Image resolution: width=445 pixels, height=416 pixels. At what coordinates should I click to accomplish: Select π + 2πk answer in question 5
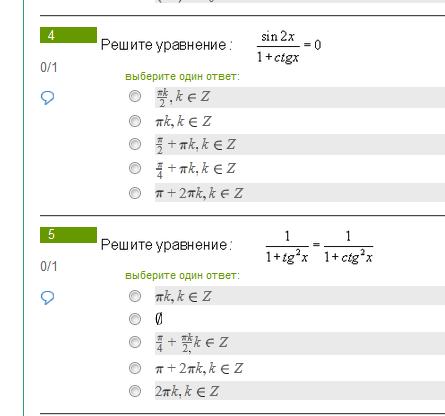coord(135,368)
